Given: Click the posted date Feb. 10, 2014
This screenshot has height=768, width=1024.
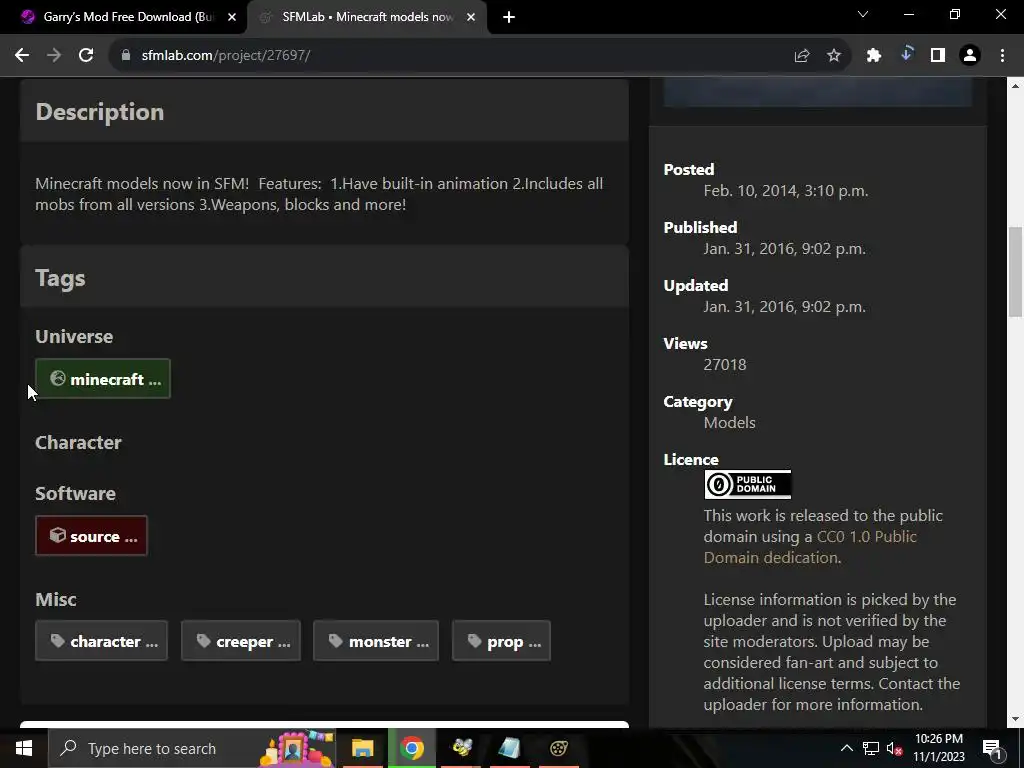Looking at the screenshot, I should (x=786, y=191).
